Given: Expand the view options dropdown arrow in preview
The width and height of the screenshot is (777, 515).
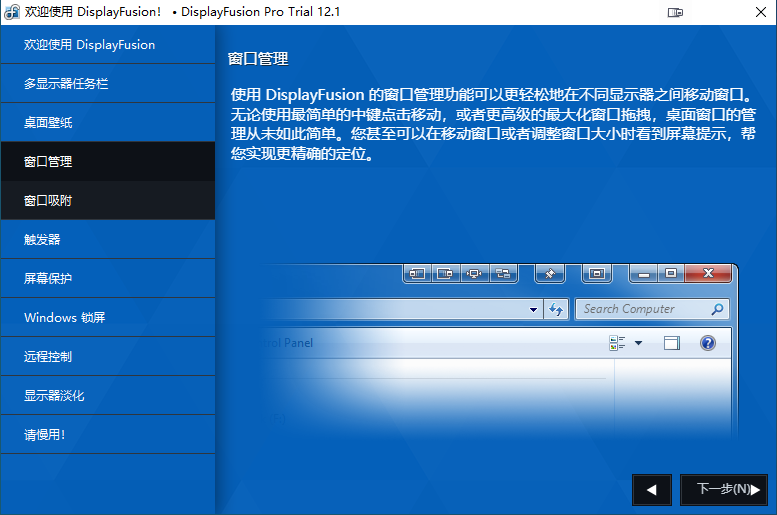Looking at the screenshot, I should click(638, 343).
